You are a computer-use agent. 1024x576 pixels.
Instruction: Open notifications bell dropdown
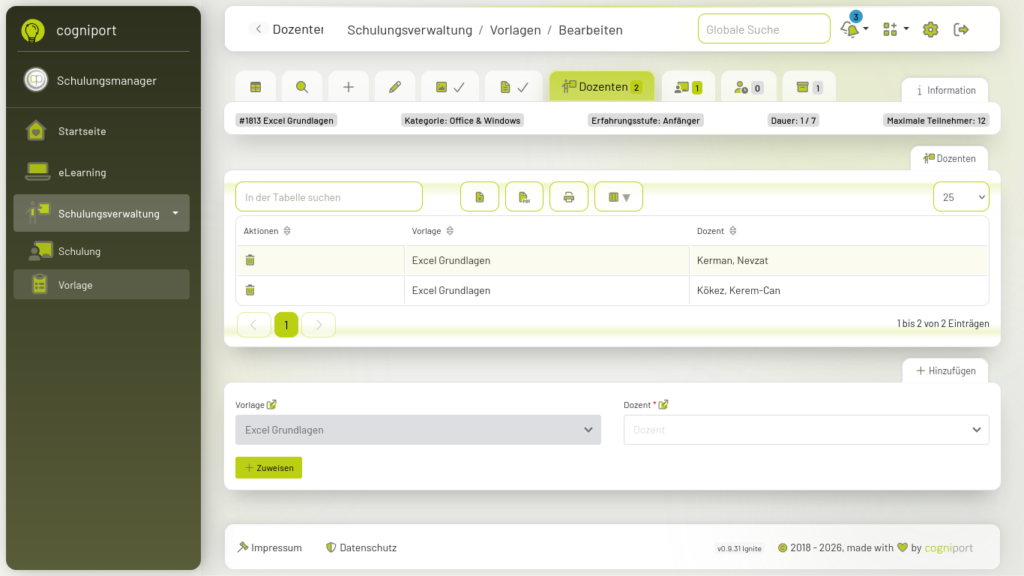coord(854,29)
